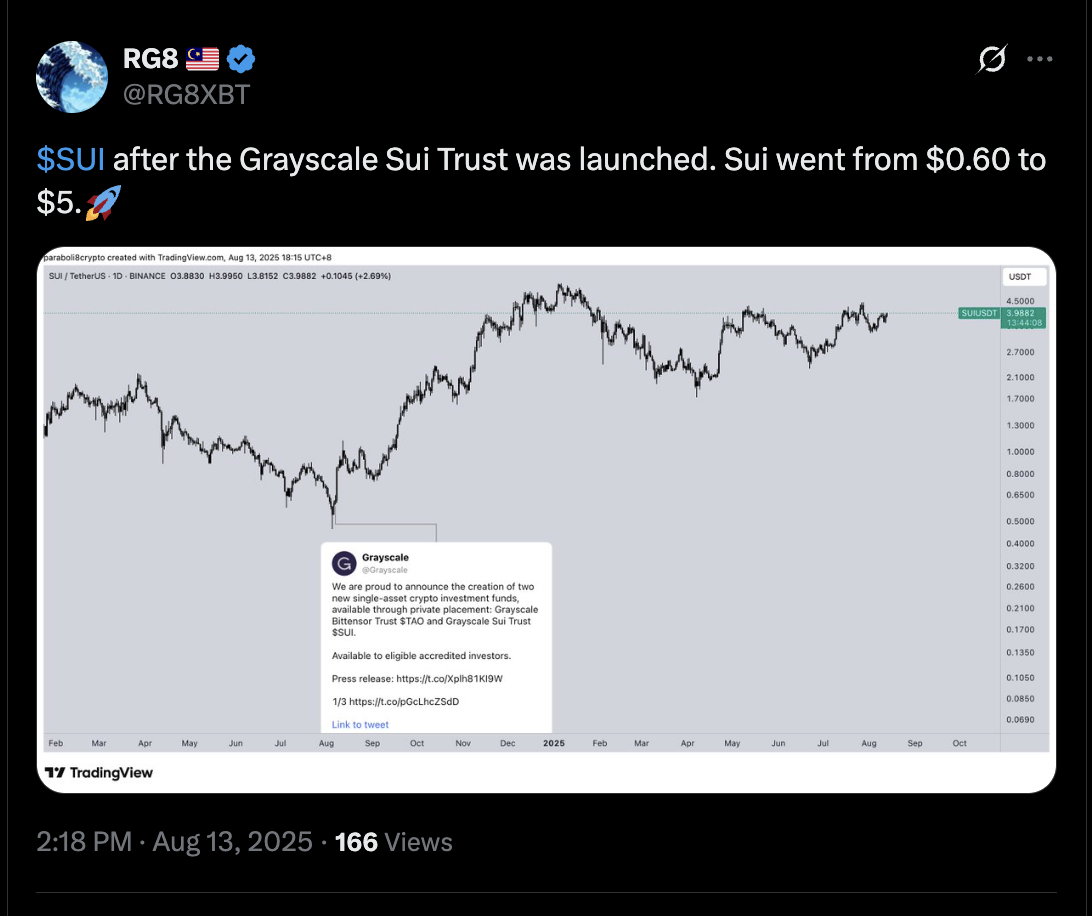Open RG8 profile avatar picture

[72, 77]
